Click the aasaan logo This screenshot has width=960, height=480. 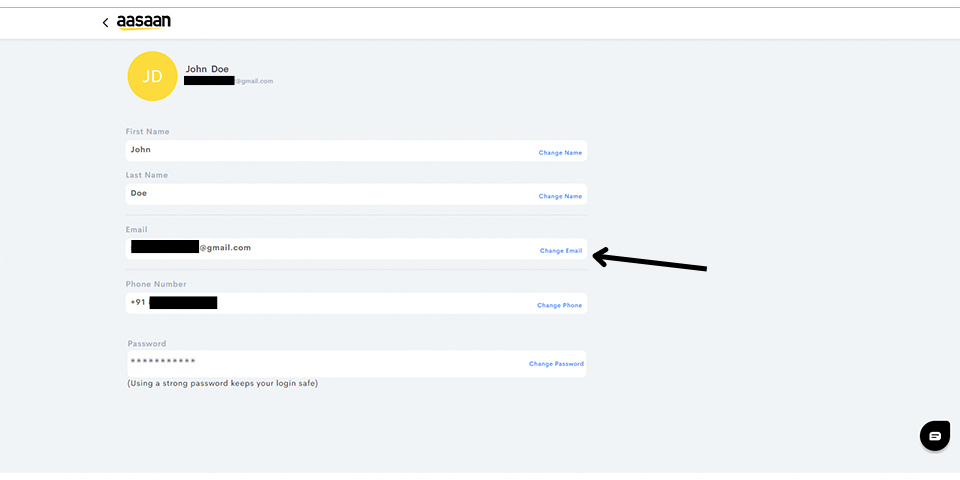(x=144, y=22)
